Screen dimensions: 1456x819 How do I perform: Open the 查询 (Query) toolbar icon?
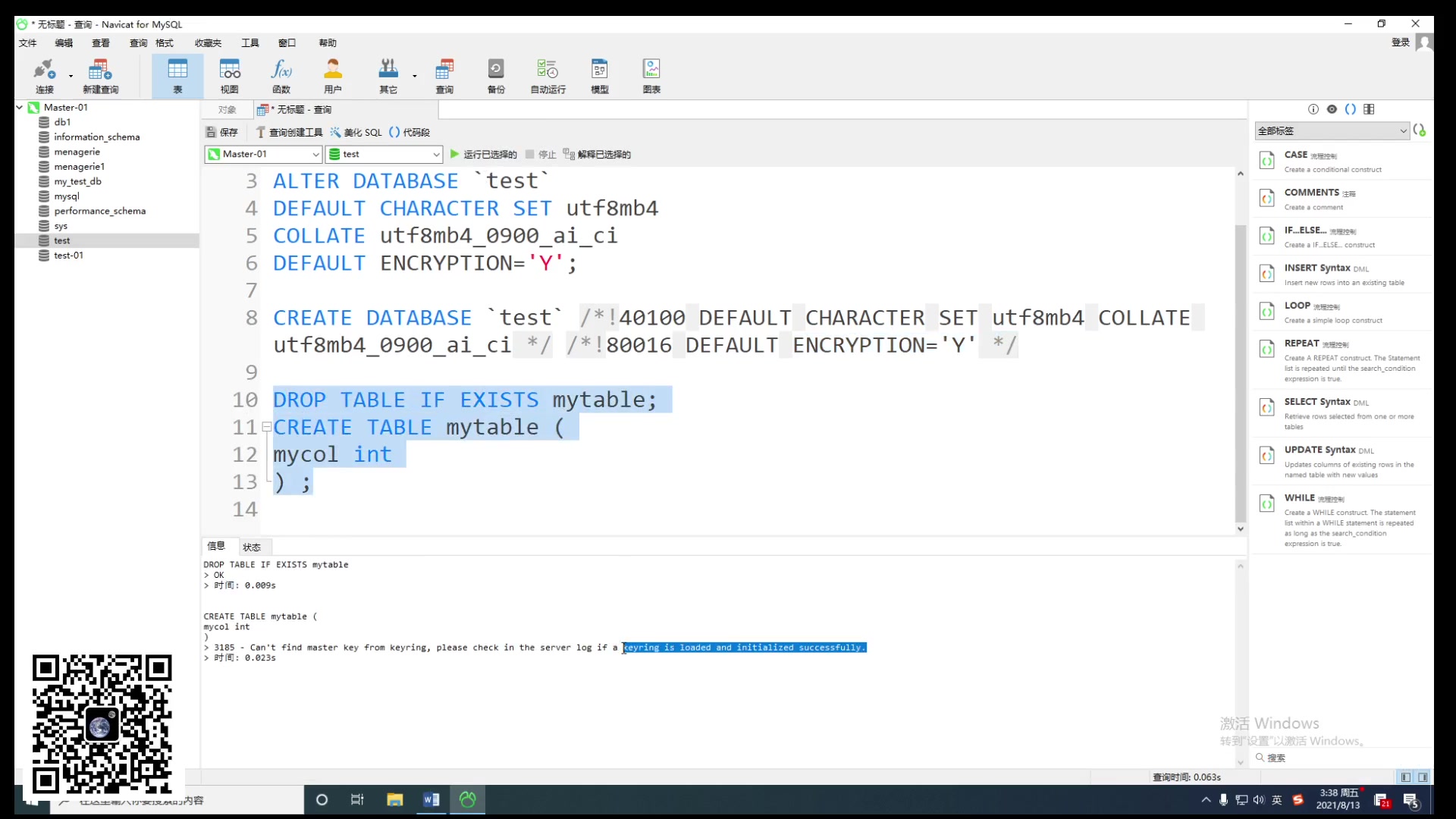[x=444, y=77]
